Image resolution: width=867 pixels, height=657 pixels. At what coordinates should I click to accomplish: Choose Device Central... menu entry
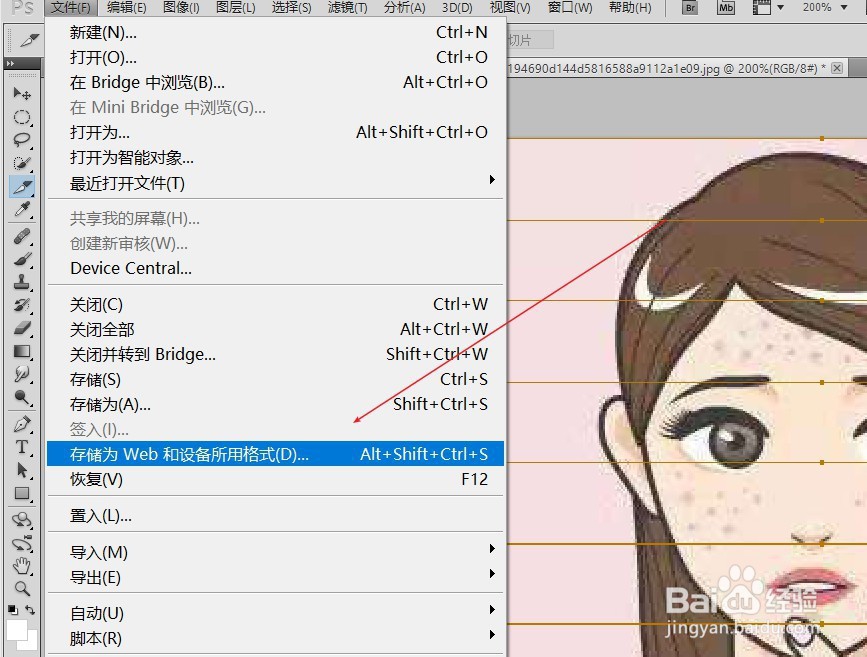point(275,268)
